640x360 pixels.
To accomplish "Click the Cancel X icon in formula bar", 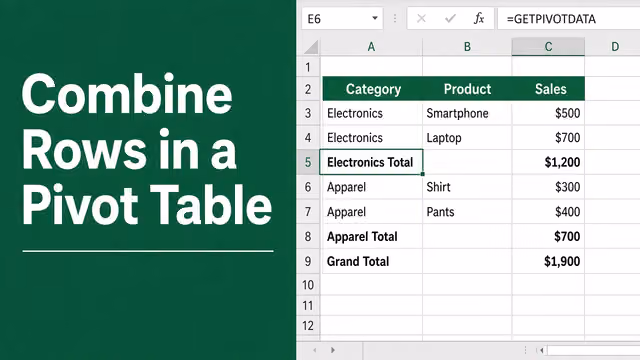I will click(x=421, y=18).
